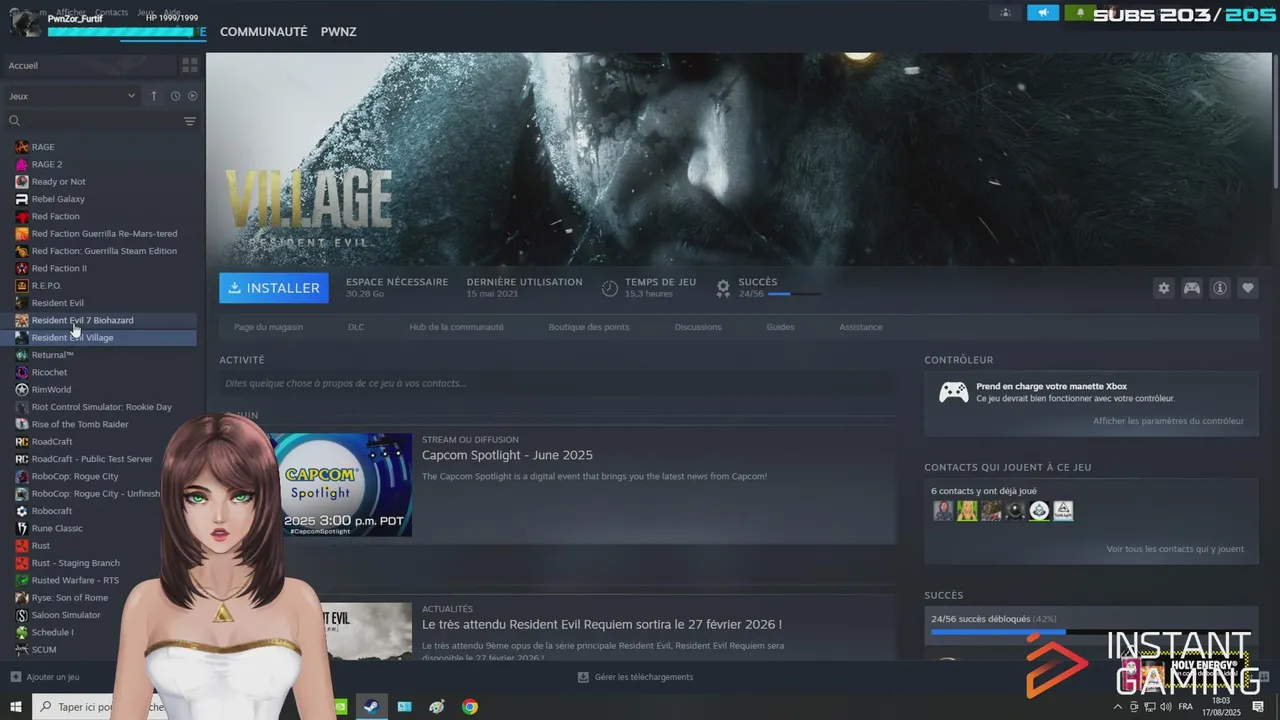Click the achievements progress bar in header
The width and height of the screenshot is (1280, 720).
point(794,294)
